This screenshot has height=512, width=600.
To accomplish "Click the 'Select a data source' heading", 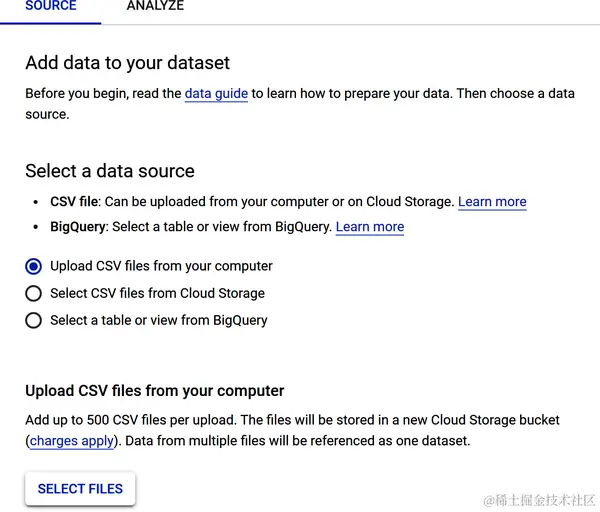I will coord(110,171).
